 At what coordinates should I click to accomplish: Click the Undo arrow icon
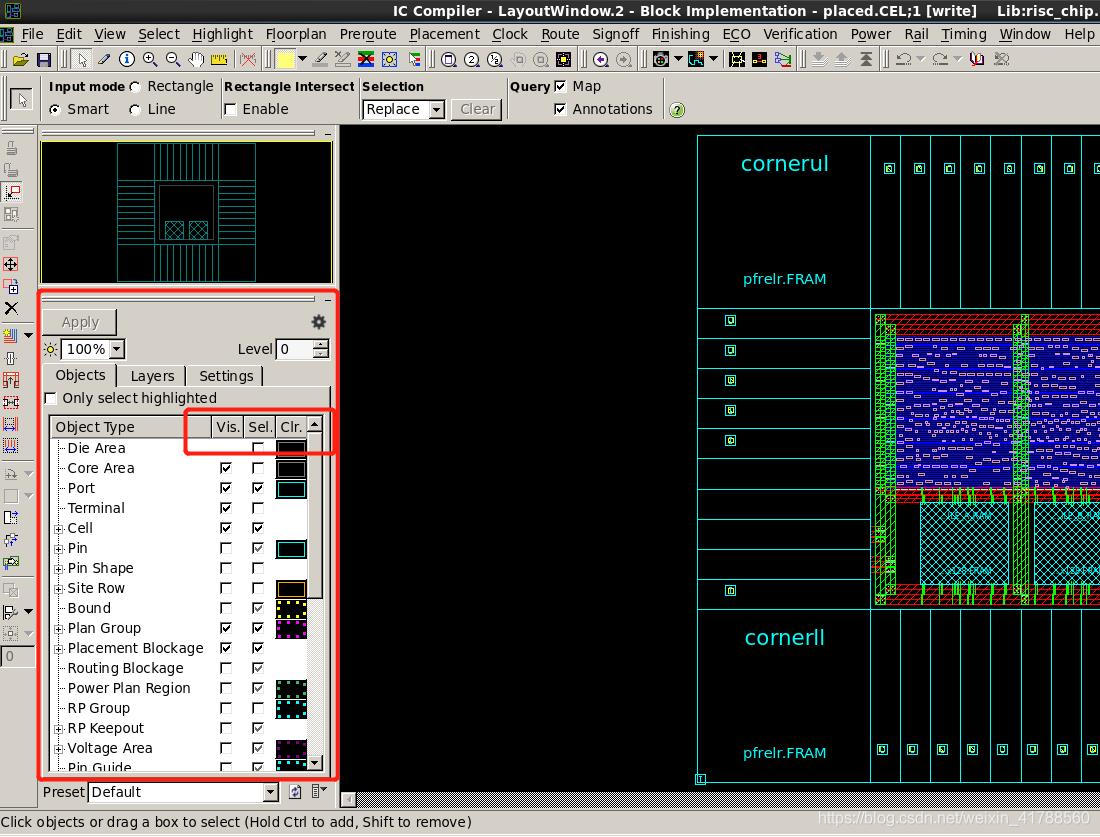[904, 60]
